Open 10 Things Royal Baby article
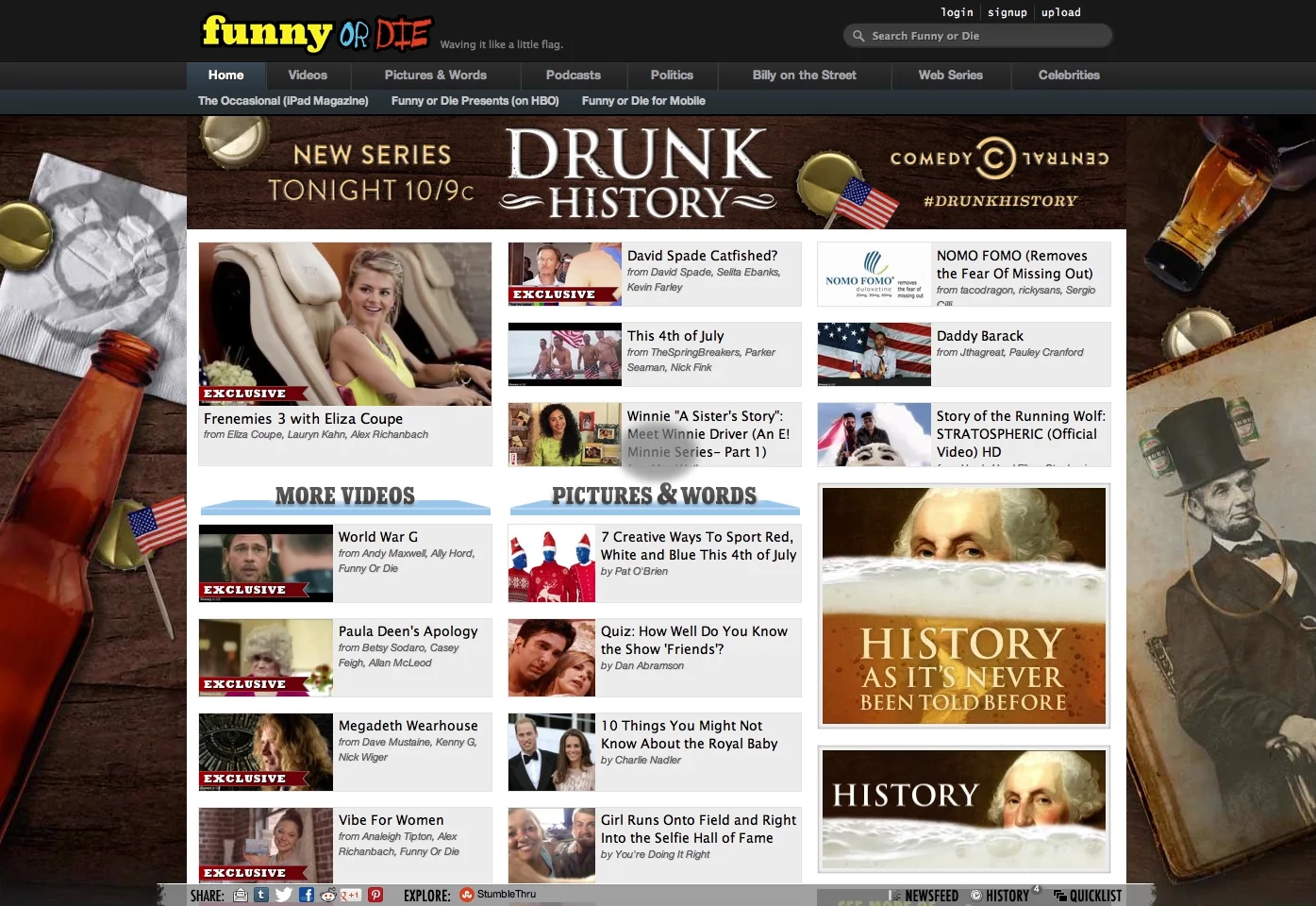The width and height of the screenshot is (1316, 906). tap(689, 734)
